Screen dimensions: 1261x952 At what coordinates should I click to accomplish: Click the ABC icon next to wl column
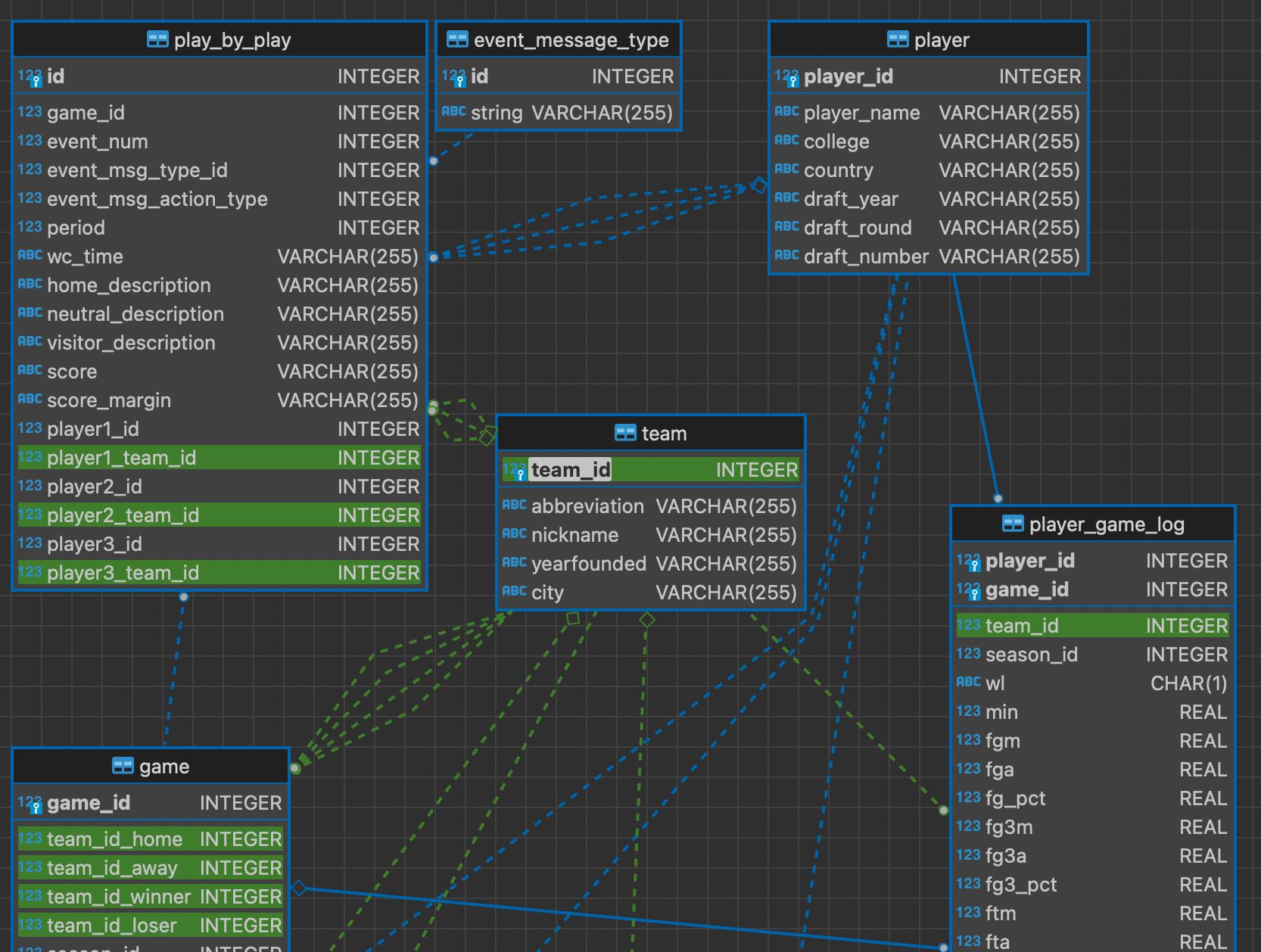(x=969, y=683)
